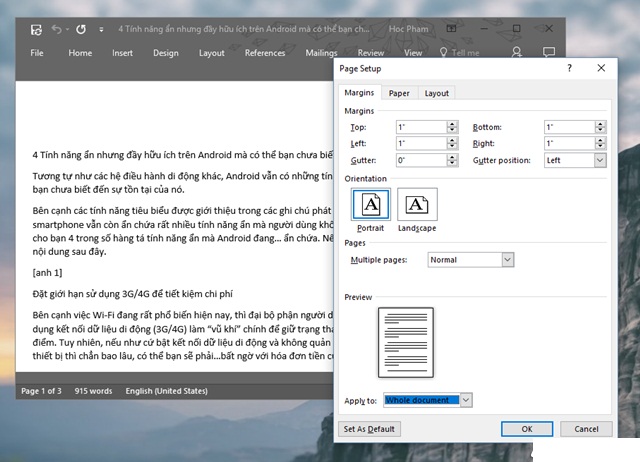
Task: Click the Page Setup help question mark
Action: [568, 68]
